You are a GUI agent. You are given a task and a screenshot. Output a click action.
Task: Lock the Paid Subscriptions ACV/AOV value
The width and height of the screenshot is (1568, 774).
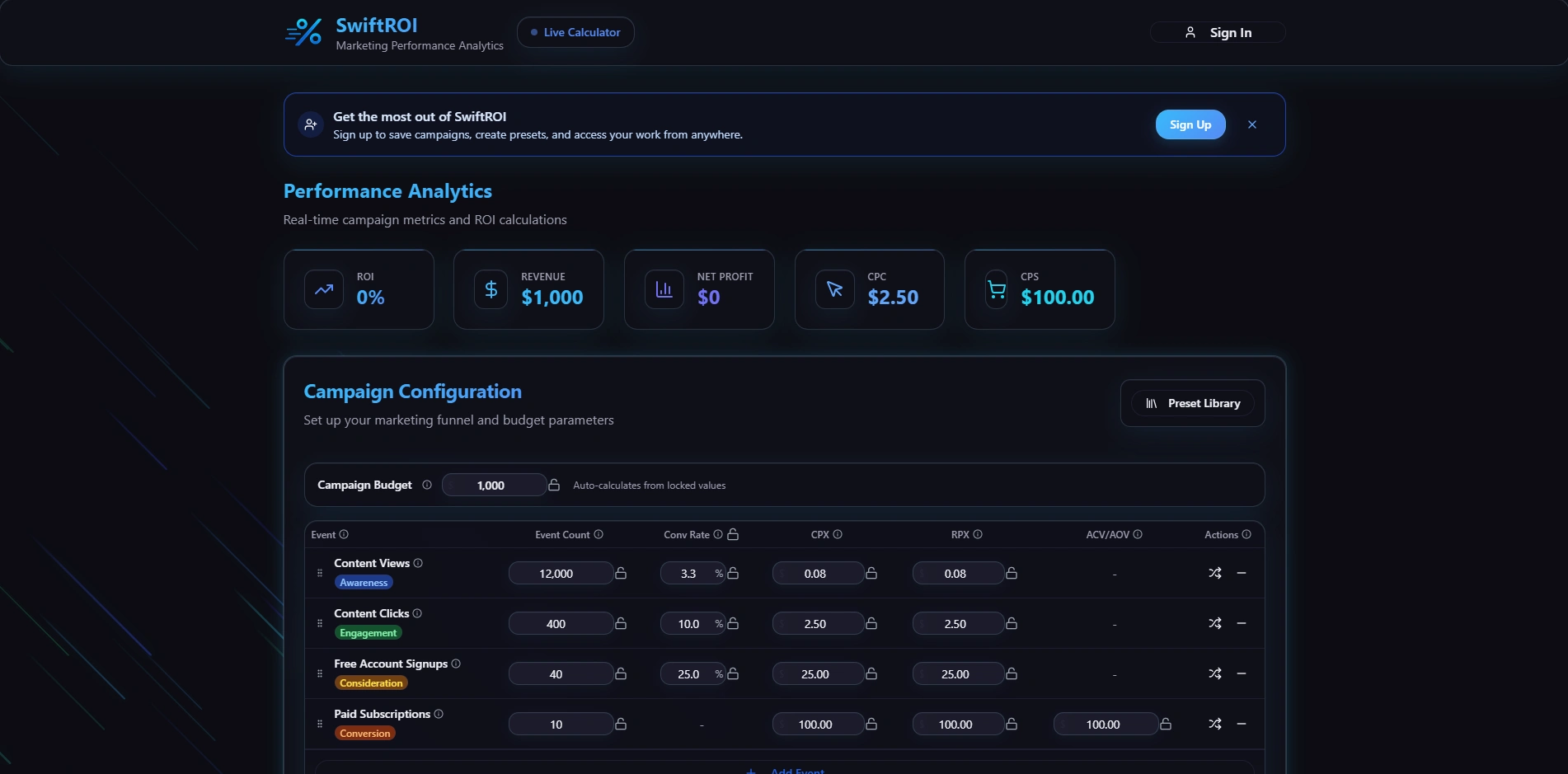(x=1166, y=724)
